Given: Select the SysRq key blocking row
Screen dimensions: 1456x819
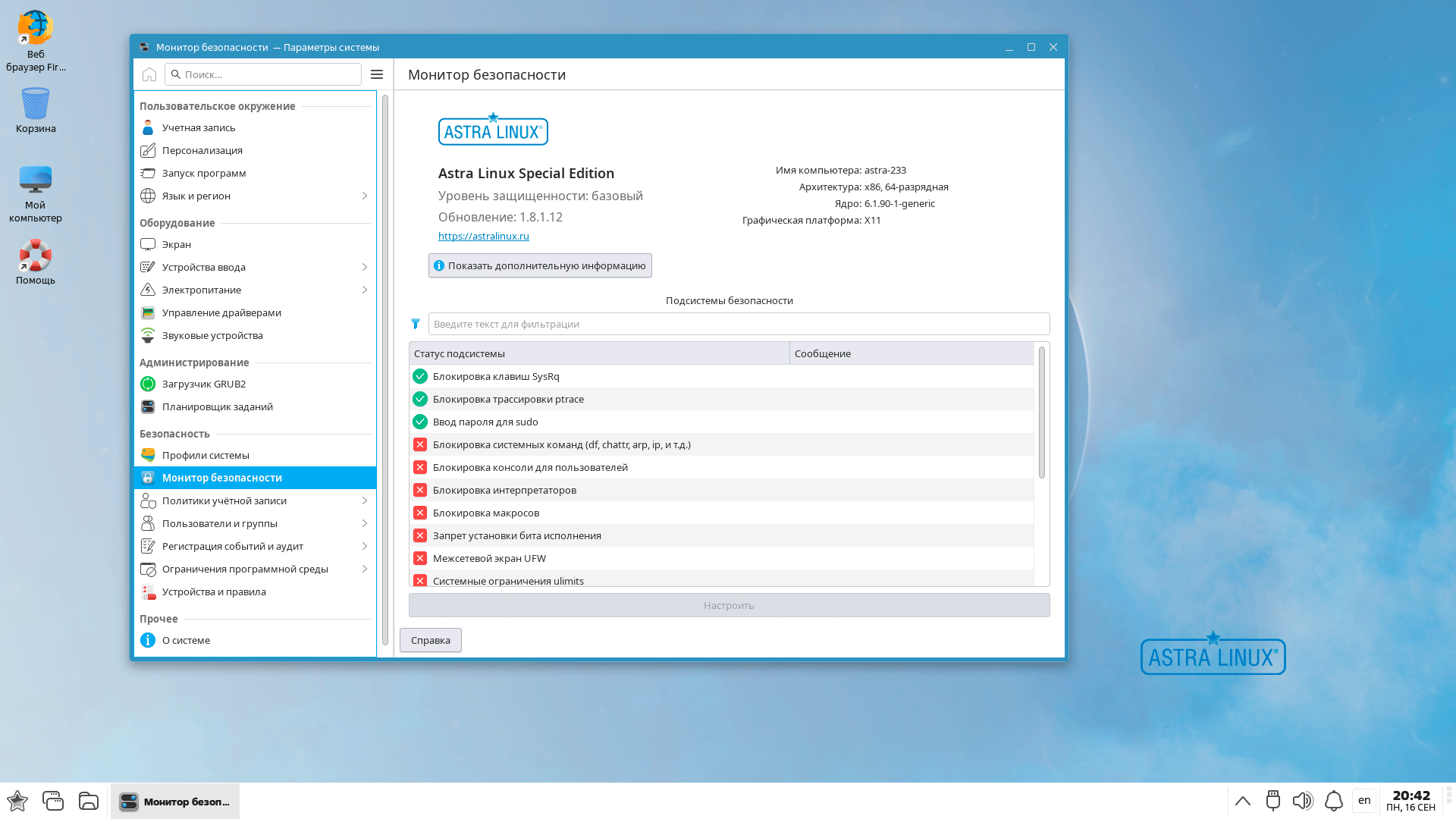Looking at the screenshot, I should (x=495, y=376).
